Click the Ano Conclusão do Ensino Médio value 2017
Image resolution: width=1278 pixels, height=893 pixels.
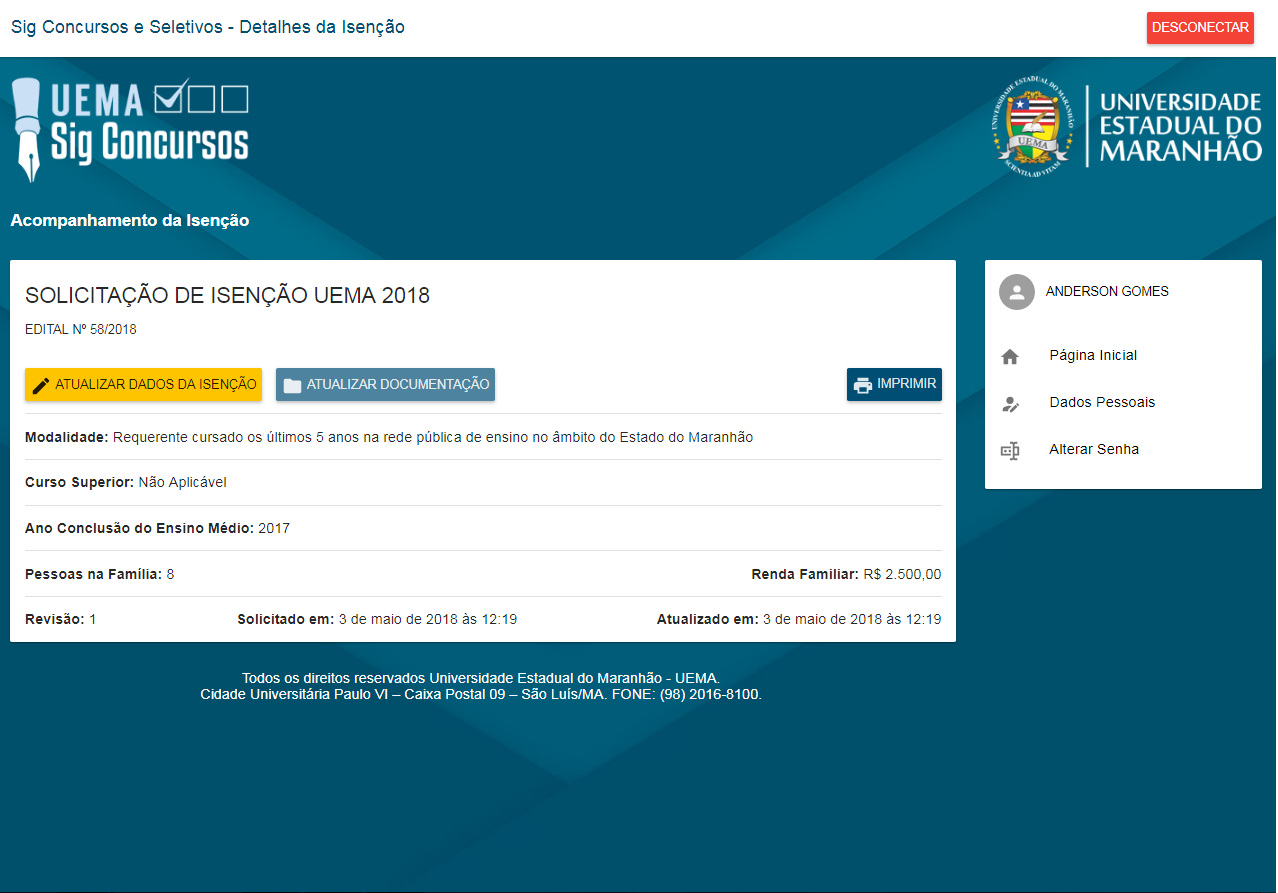click(x=274, y=528)
